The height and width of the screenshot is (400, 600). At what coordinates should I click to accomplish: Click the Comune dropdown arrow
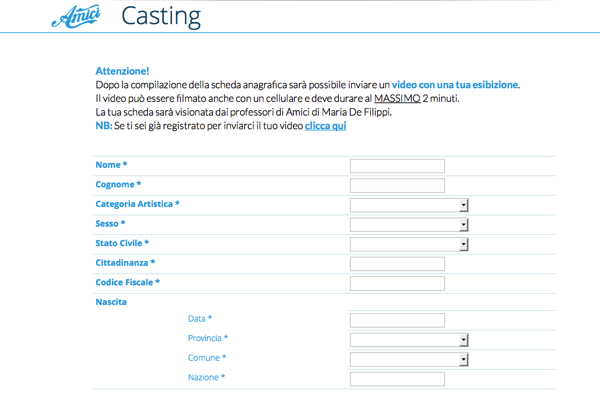coord(464,359)
